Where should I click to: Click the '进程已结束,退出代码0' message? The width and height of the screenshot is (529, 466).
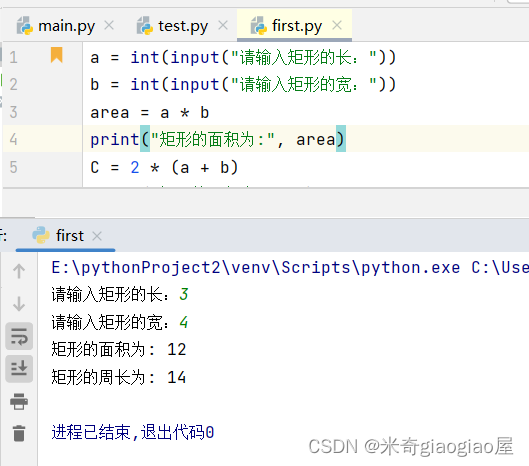(133, 432)
